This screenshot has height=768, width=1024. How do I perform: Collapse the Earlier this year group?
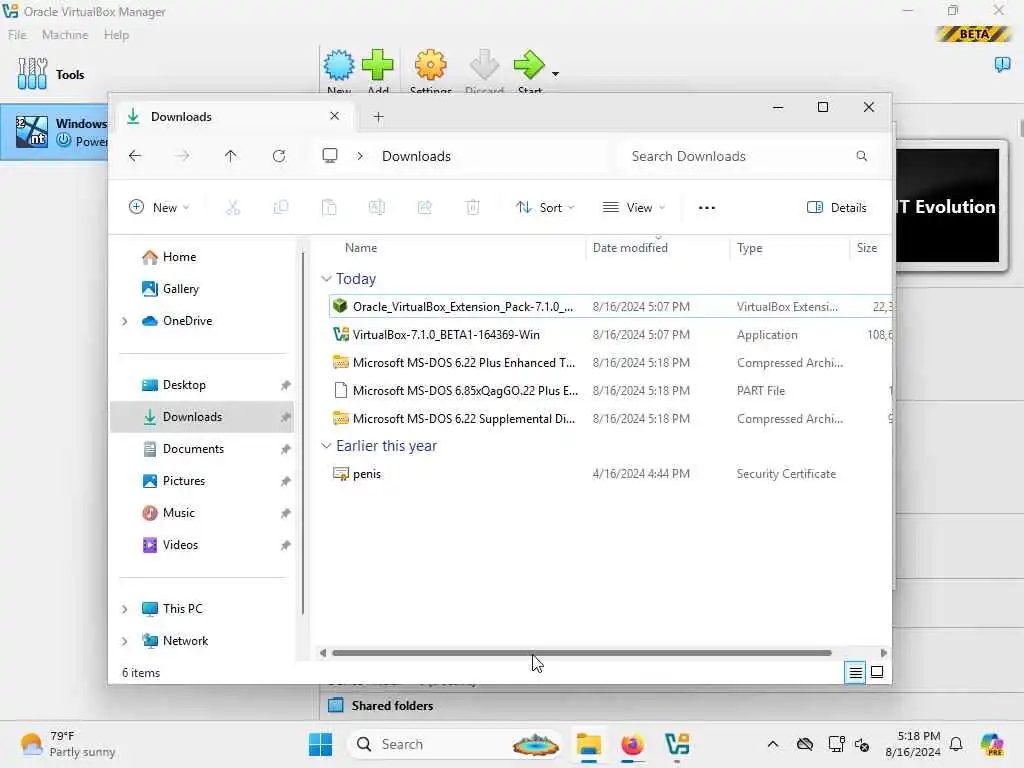pyautogui.click(x=327, y=446)
